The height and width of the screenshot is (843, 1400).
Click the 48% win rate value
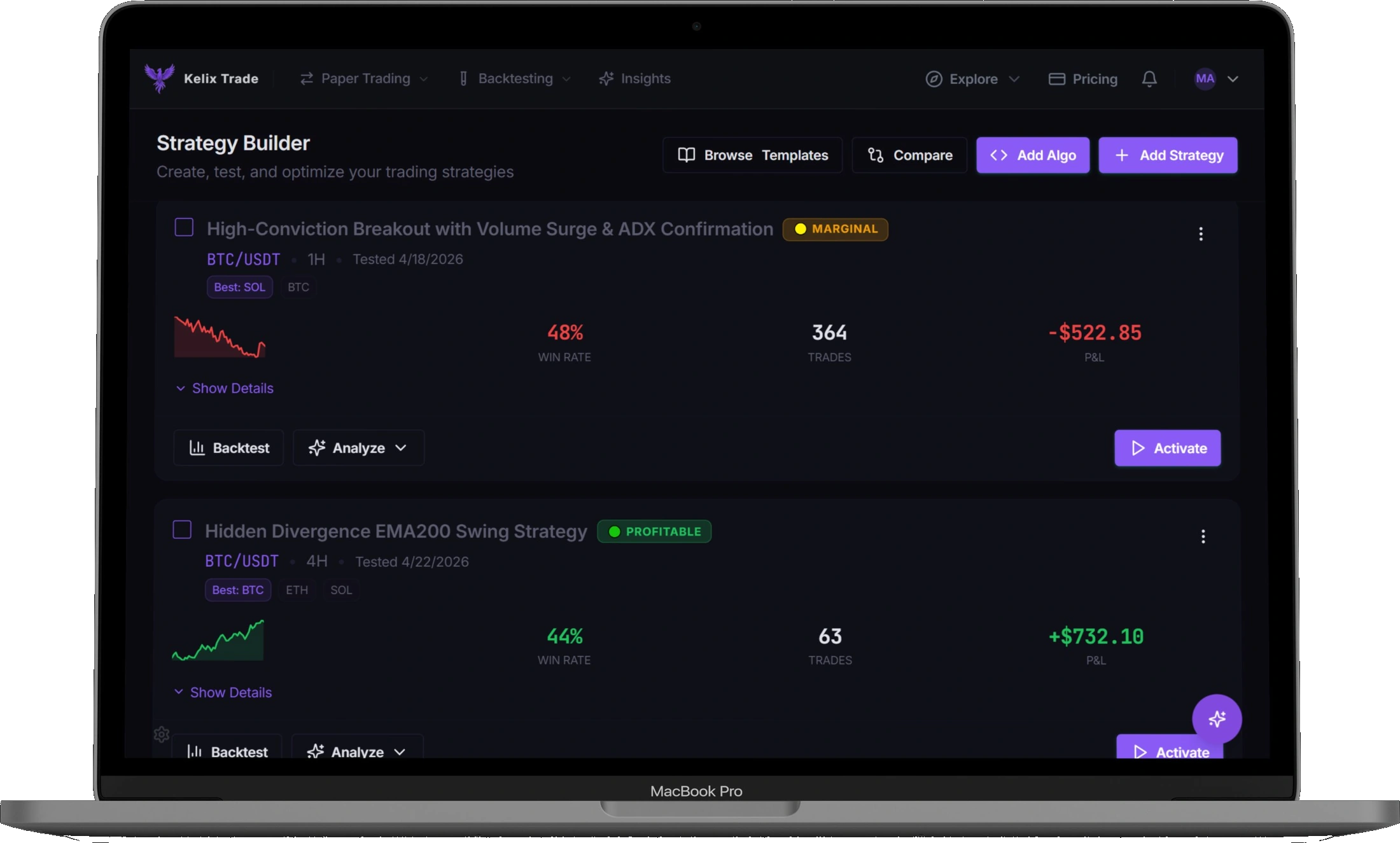(x=565, y=332)
